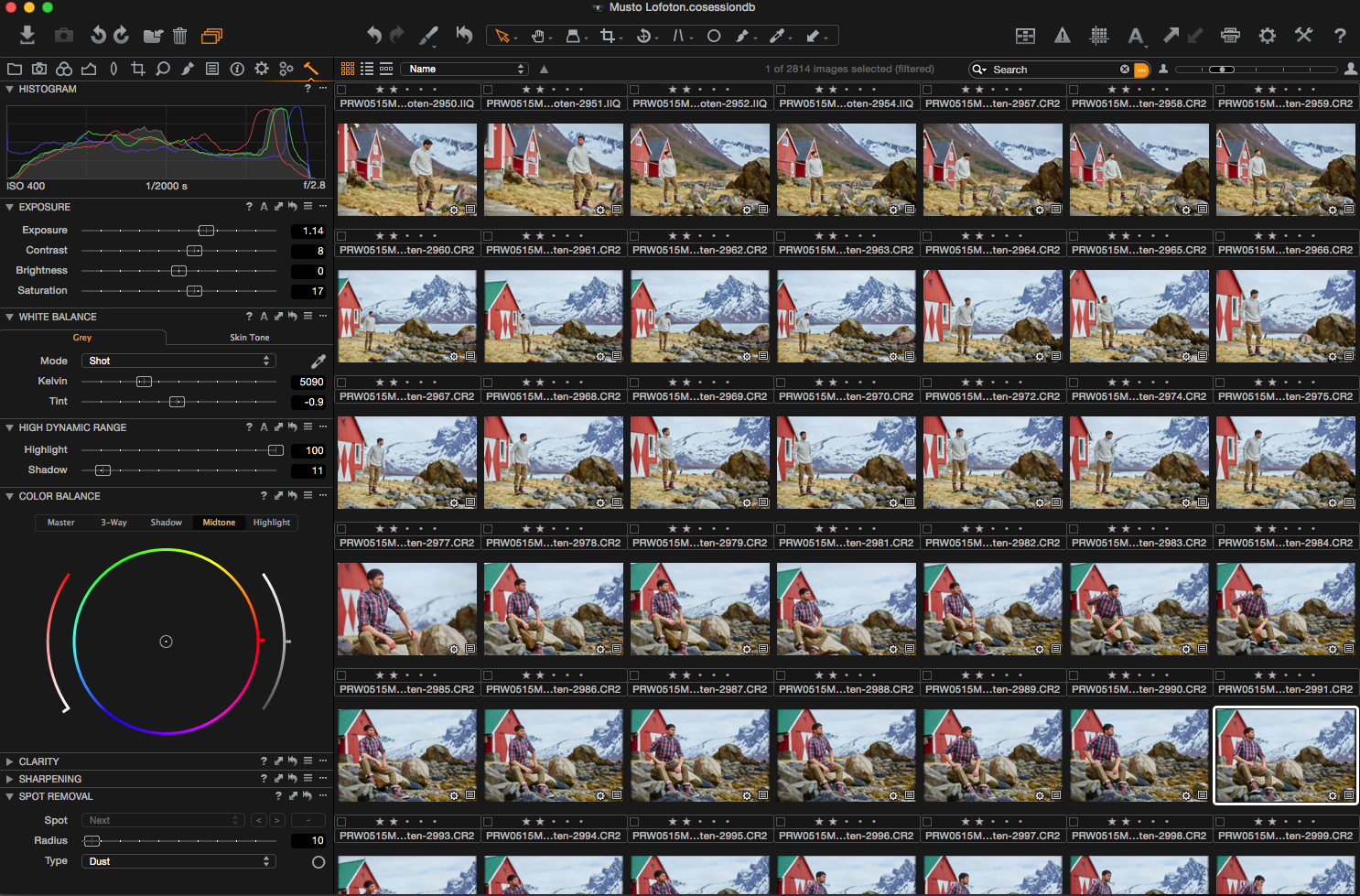Viewport: 1360px width, 896px height.
Task: Open the Lens tool tab icon
Action: point(113,69)
